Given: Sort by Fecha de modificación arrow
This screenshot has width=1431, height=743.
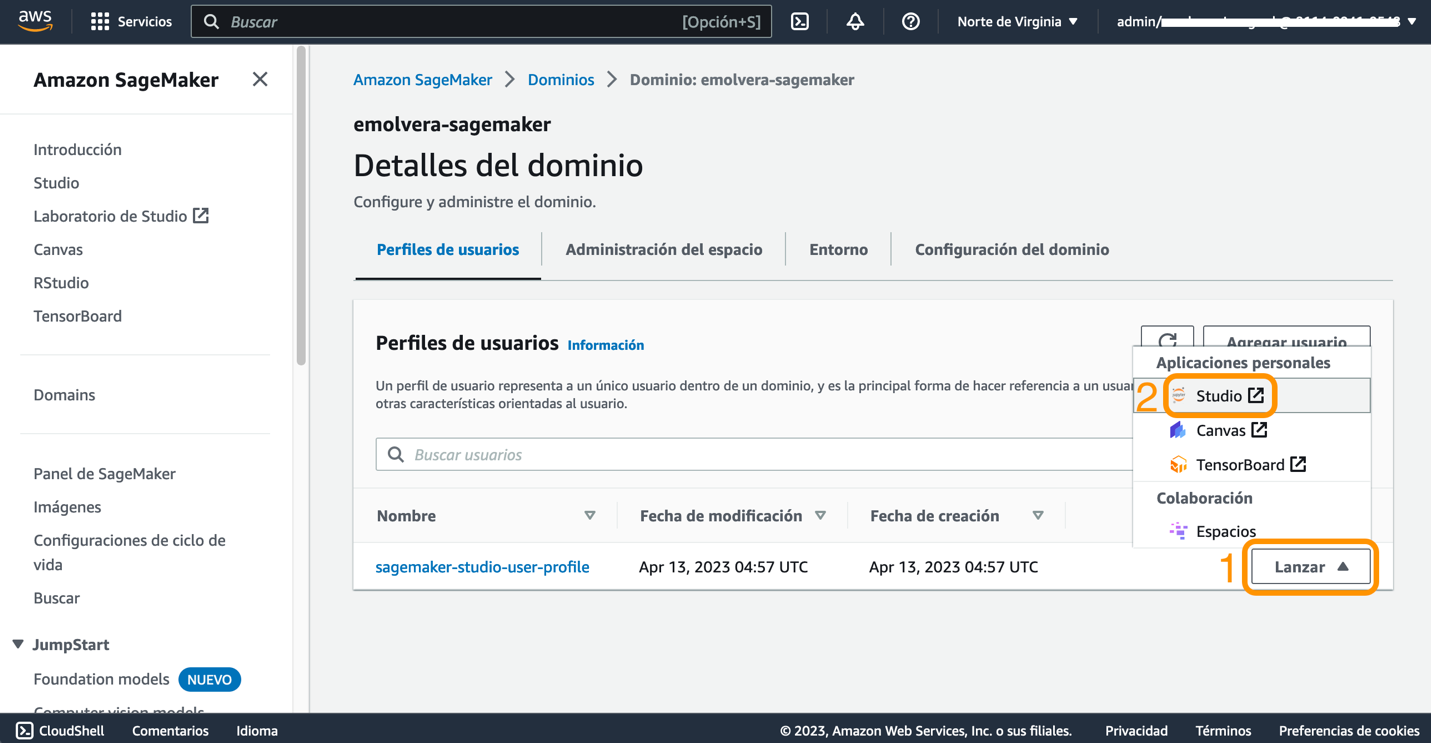Looking at the screenshot, I should [820, 516].
